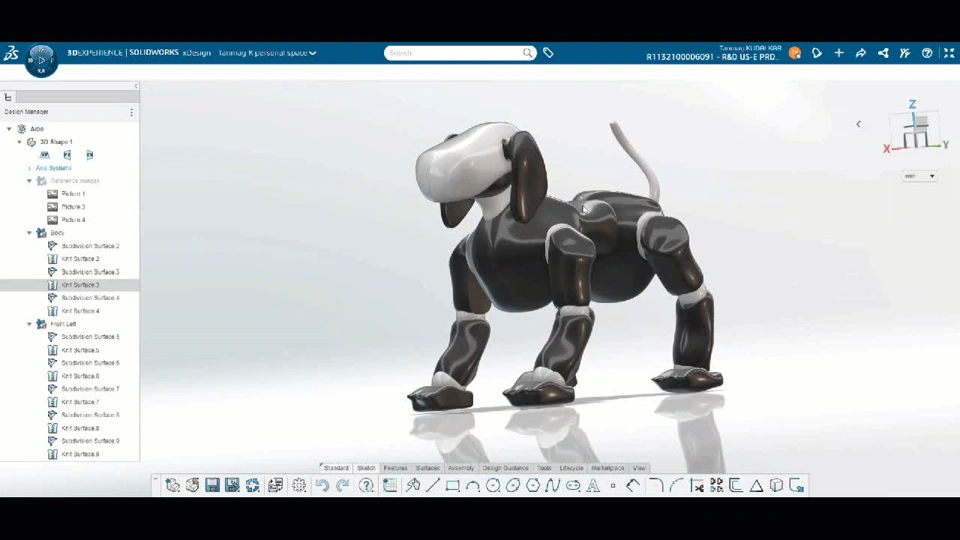Image resolution: width=960 pixels, height=540 pixels.
Task: Open the orange user profile avatar
Action: (795, 53)
